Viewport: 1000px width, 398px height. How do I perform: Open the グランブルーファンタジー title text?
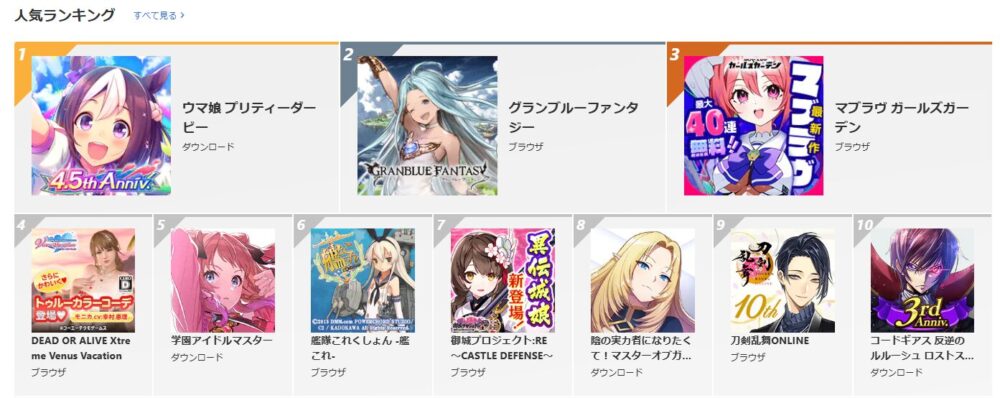(573, 117)
